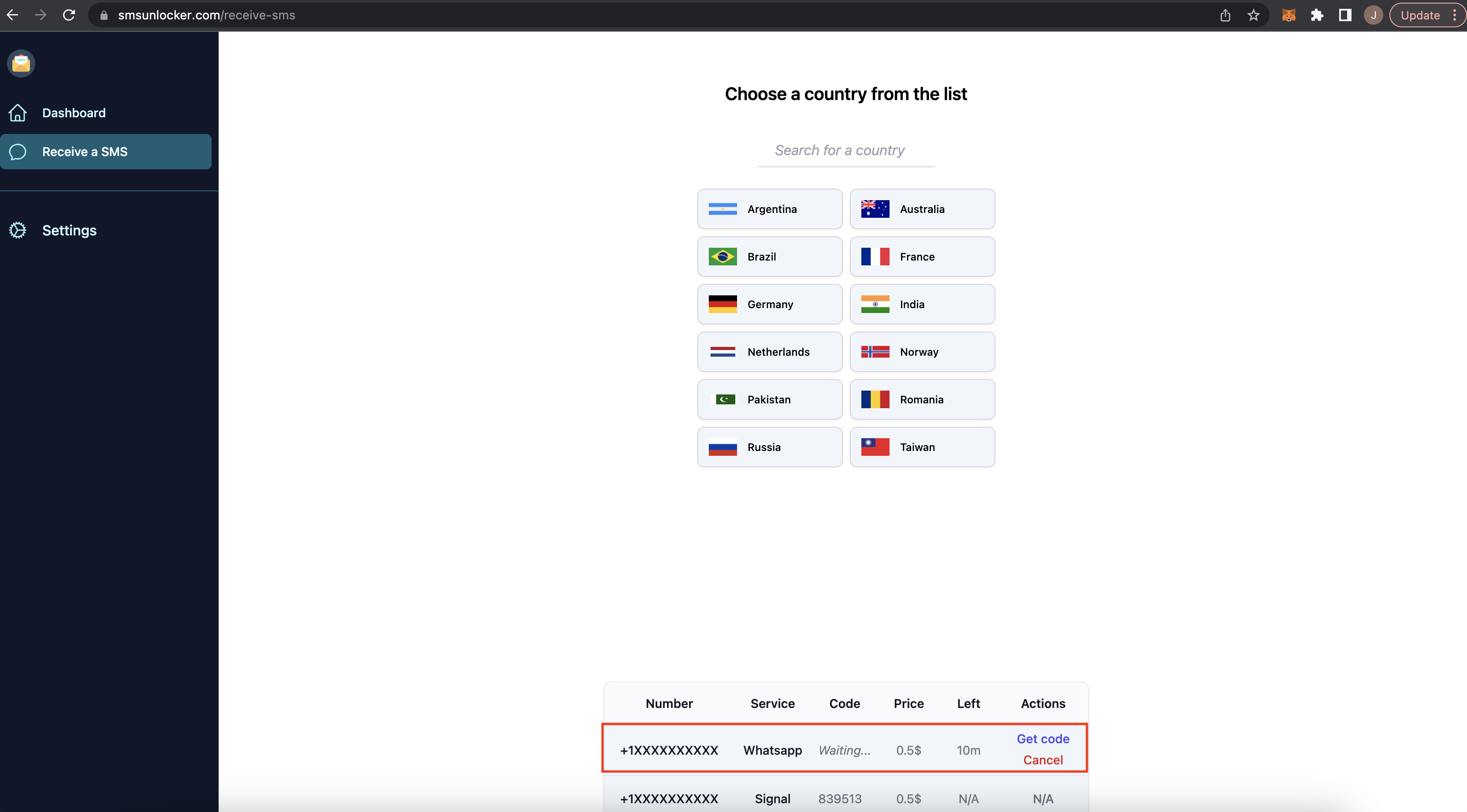Click the share page icon
The width and height of the screenshot is (1467, 812).
click(1225, 15)
